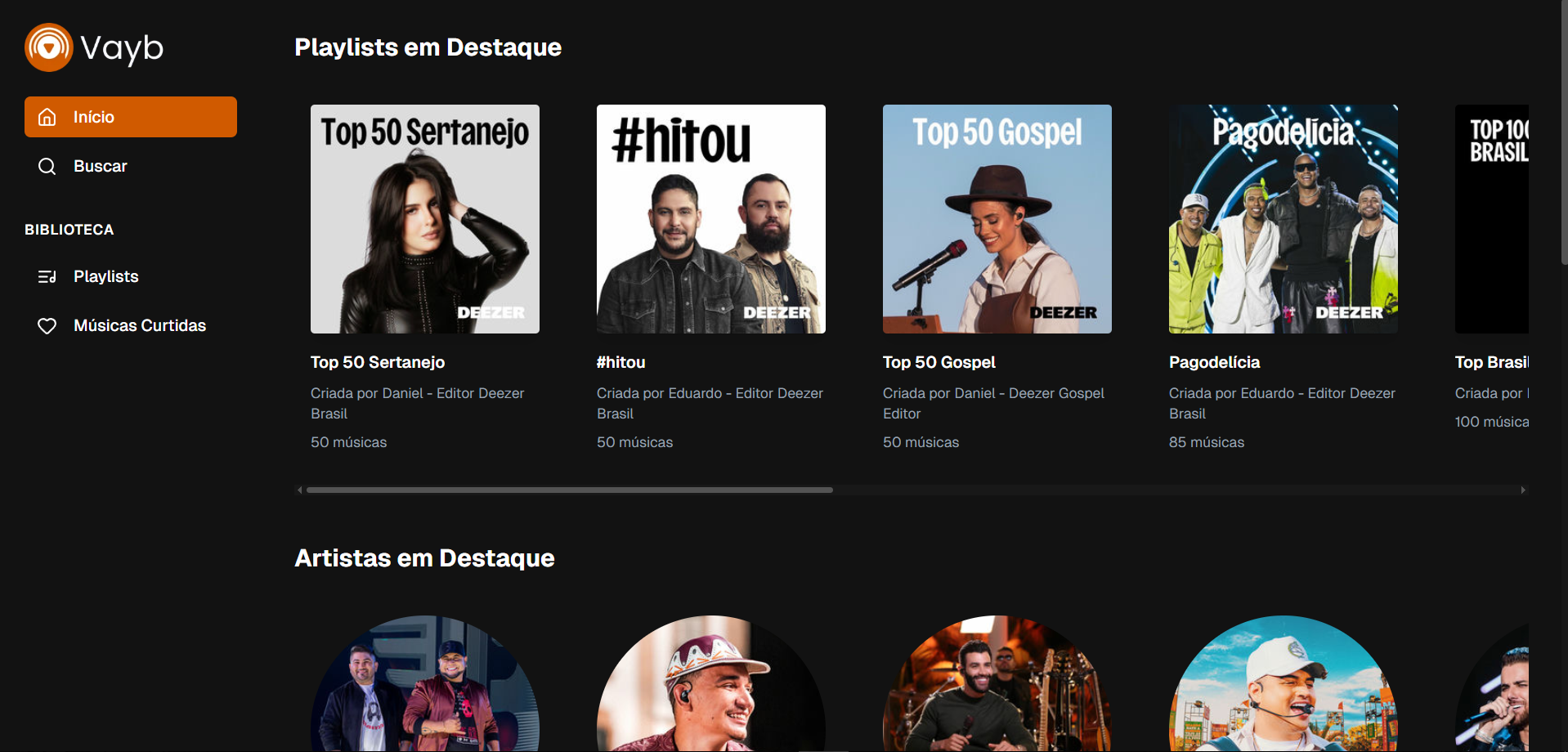The height and width of the screenshot is (752, 1568).
Task: Select the artist photo with guitars behind
Action: click(x=997, y=683)
